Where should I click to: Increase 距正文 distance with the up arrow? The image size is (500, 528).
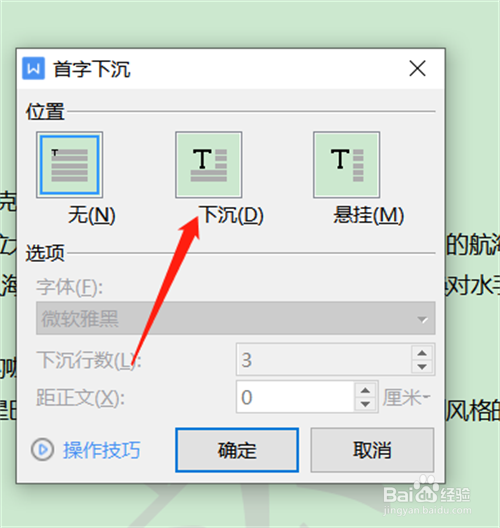pos(365,390)
